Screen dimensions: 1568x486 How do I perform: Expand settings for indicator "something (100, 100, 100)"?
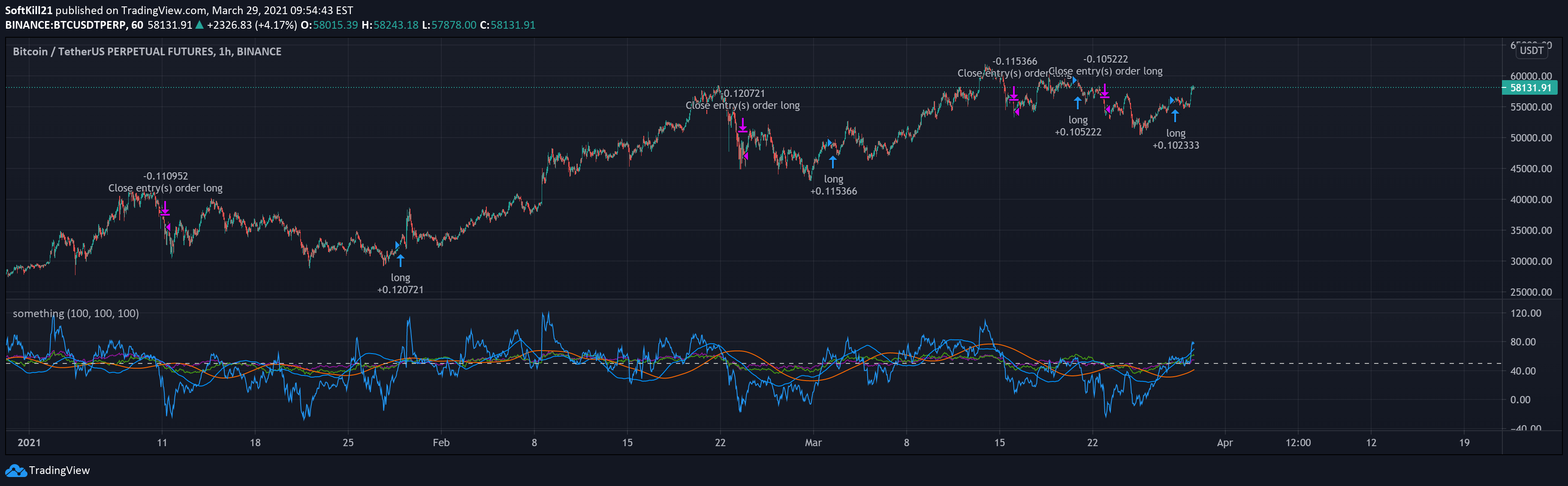[75, 313]
